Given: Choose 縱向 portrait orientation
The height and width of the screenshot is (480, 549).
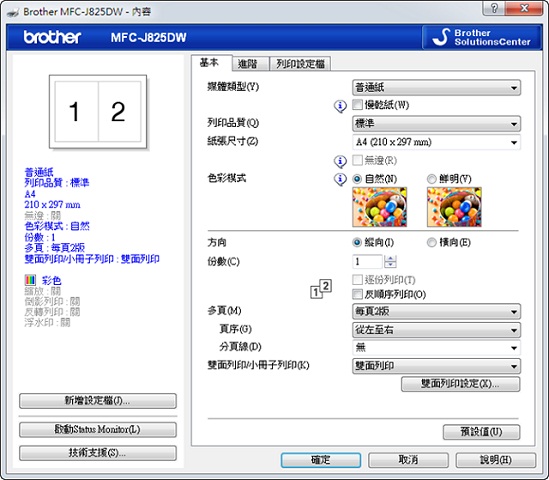Looking at the screenshot, I should tap(357, 242).
